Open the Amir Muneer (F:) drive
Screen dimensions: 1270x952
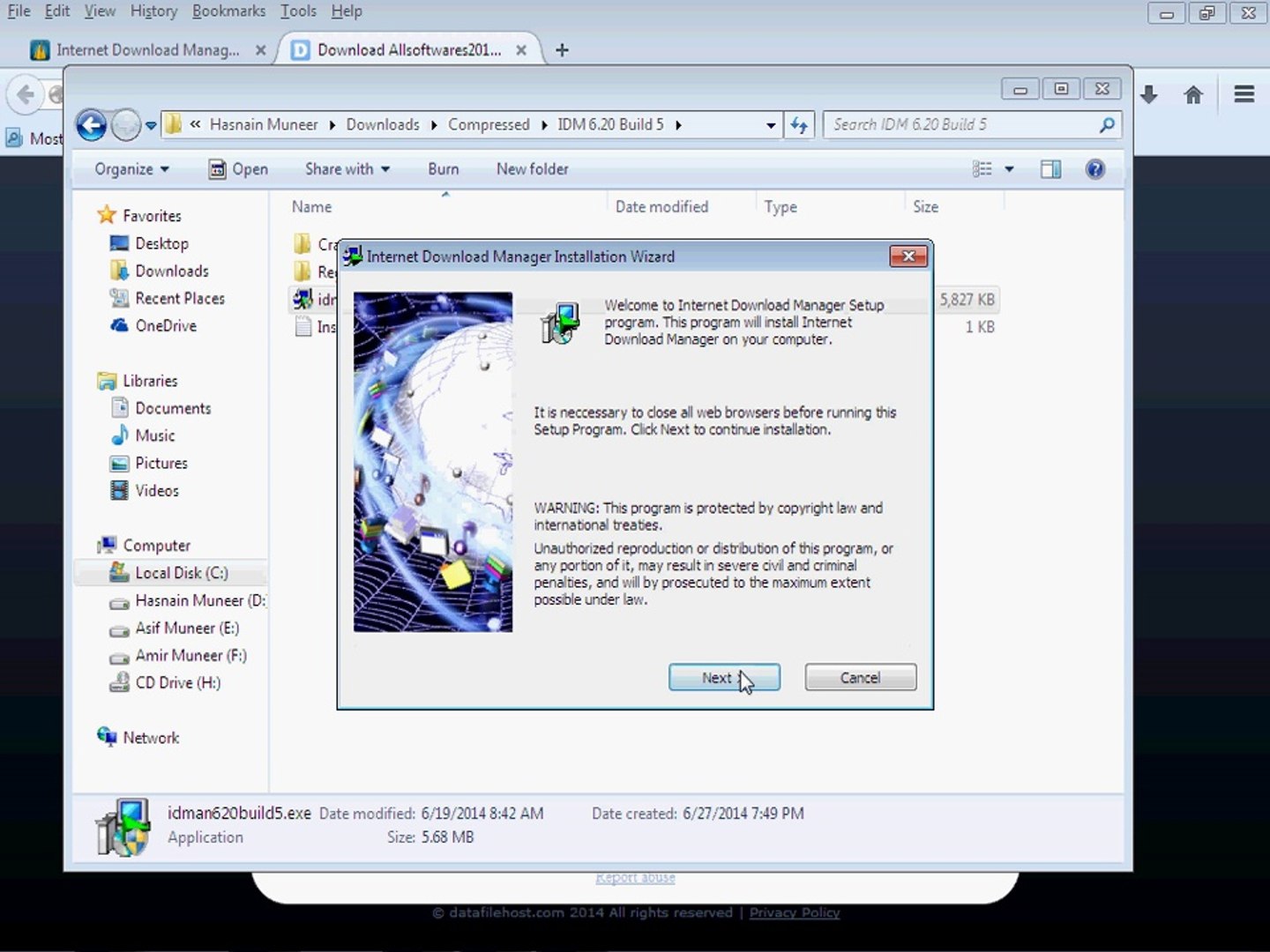(190, 655)
